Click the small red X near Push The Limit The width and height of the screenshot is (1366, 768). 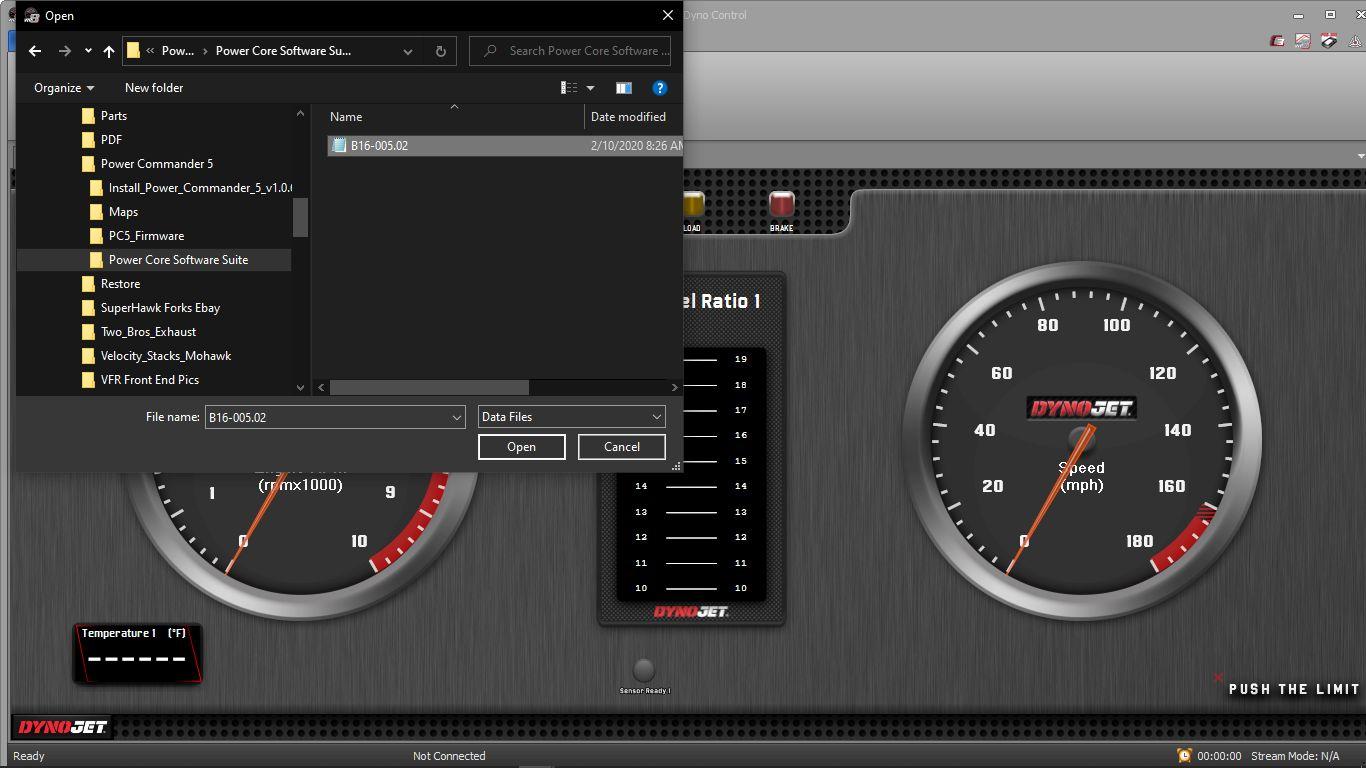pos(1218,678)
